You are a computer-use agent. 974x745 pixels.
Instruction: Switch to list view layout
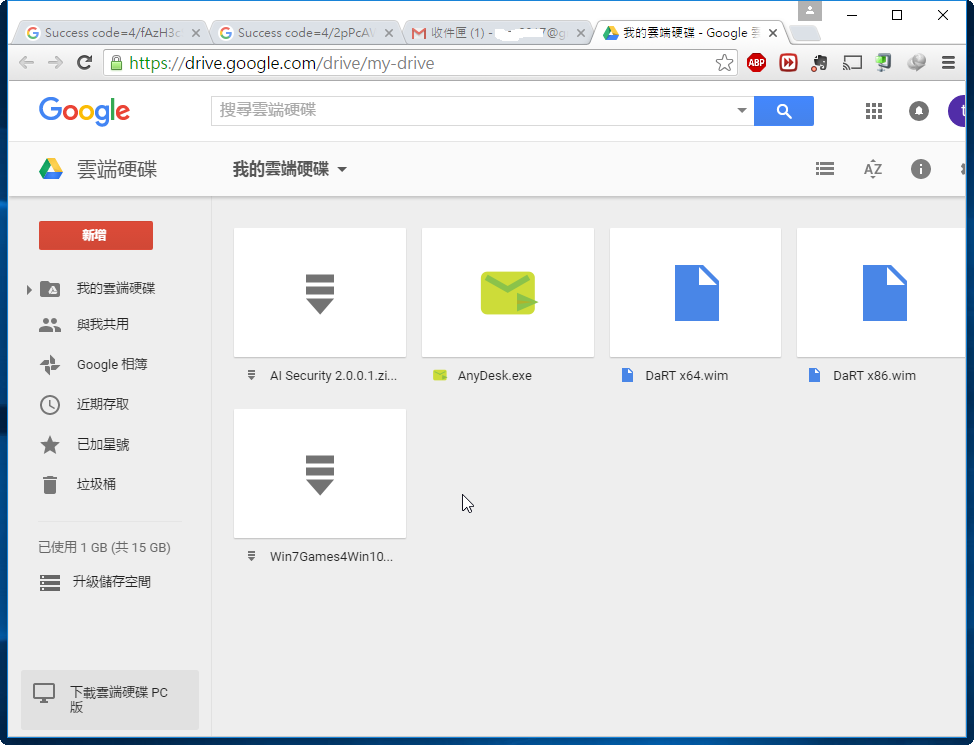tap(825, 169)
